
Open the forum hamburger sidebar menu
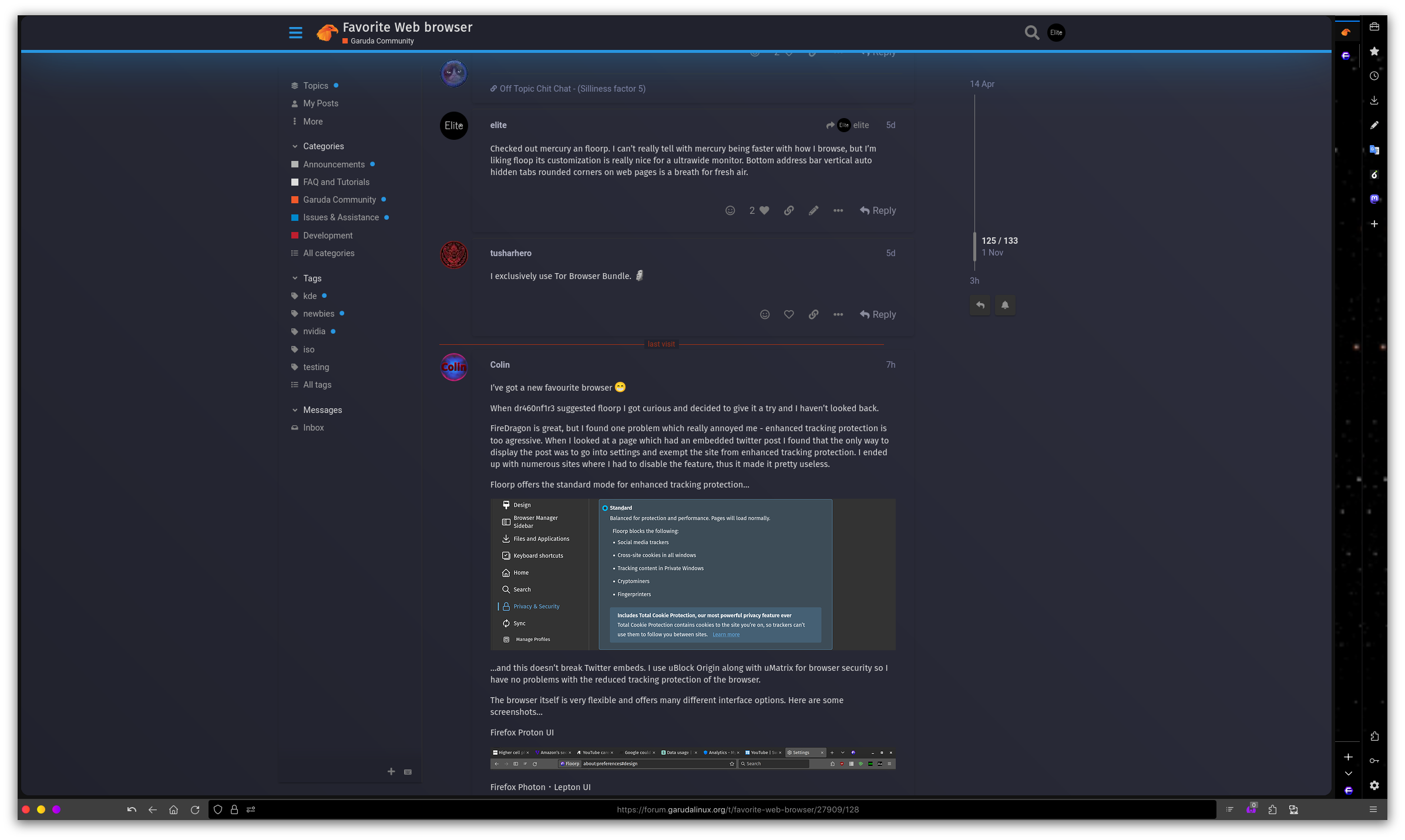click(x=295, y=33)
